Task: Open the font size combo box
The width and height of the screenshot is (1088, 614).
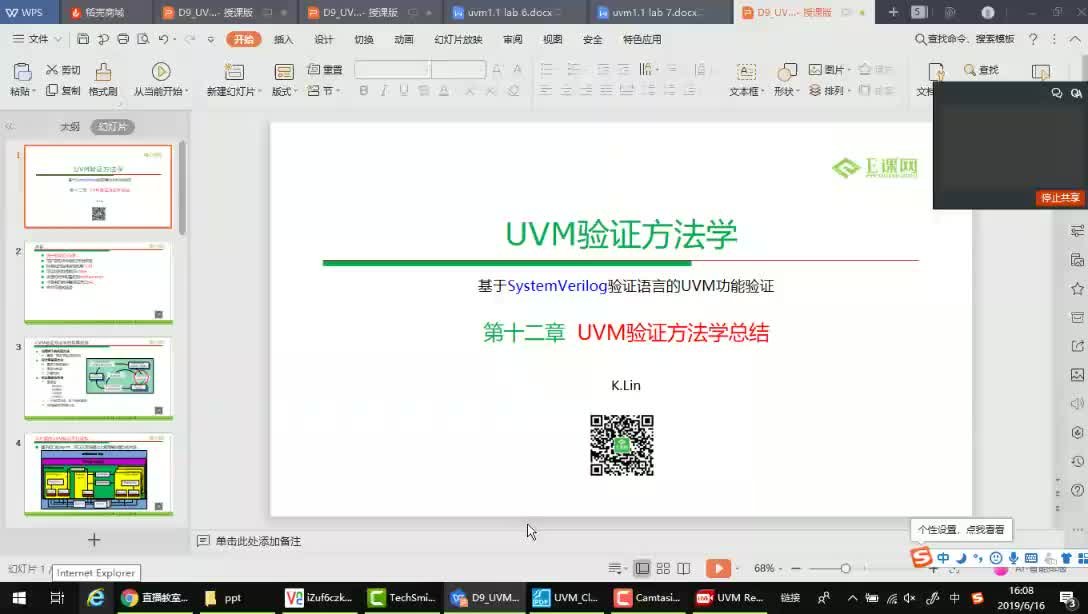Action: [x=459, y=69]
